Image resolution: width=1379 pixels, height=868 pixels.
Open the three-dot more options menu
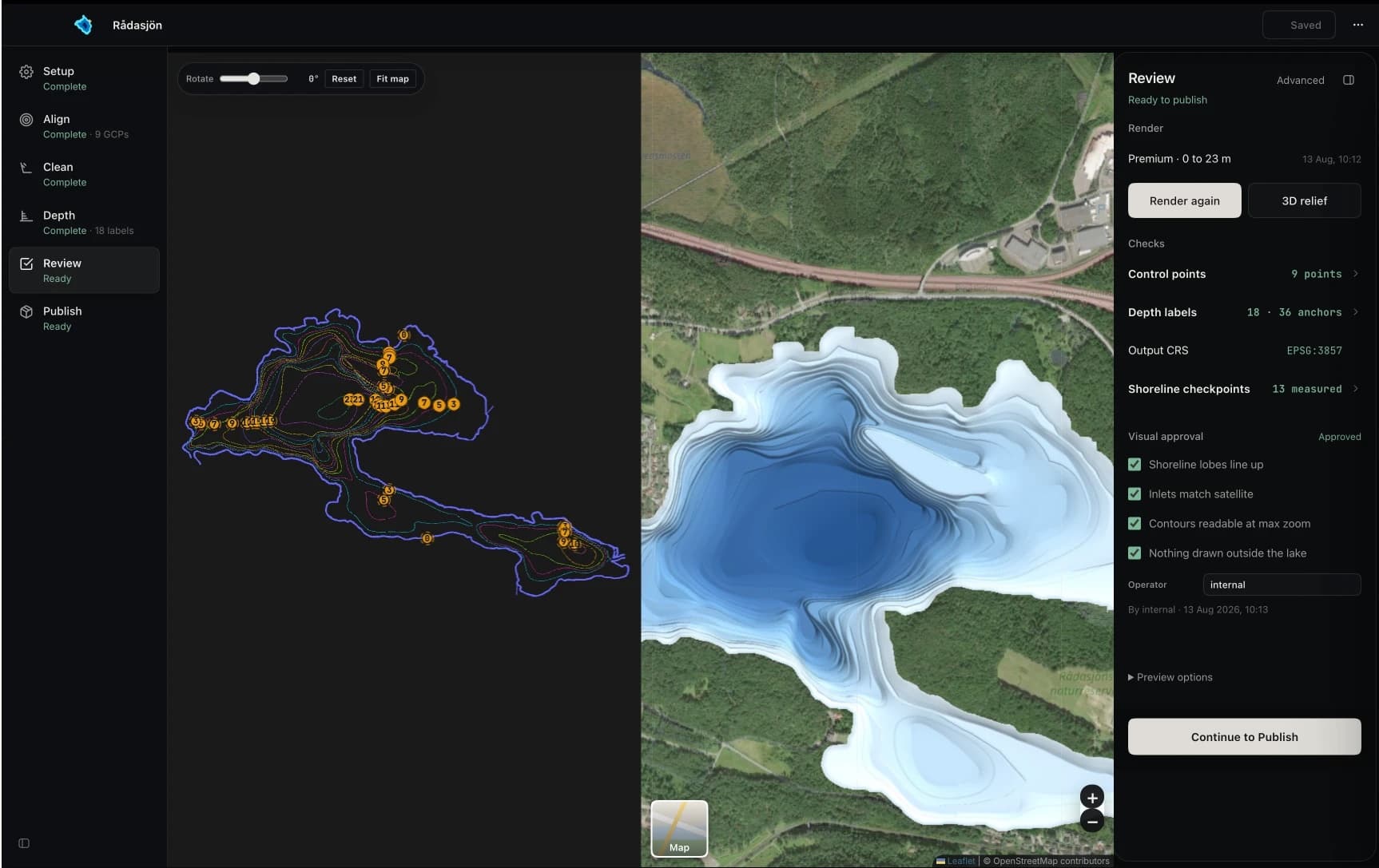1357,25
